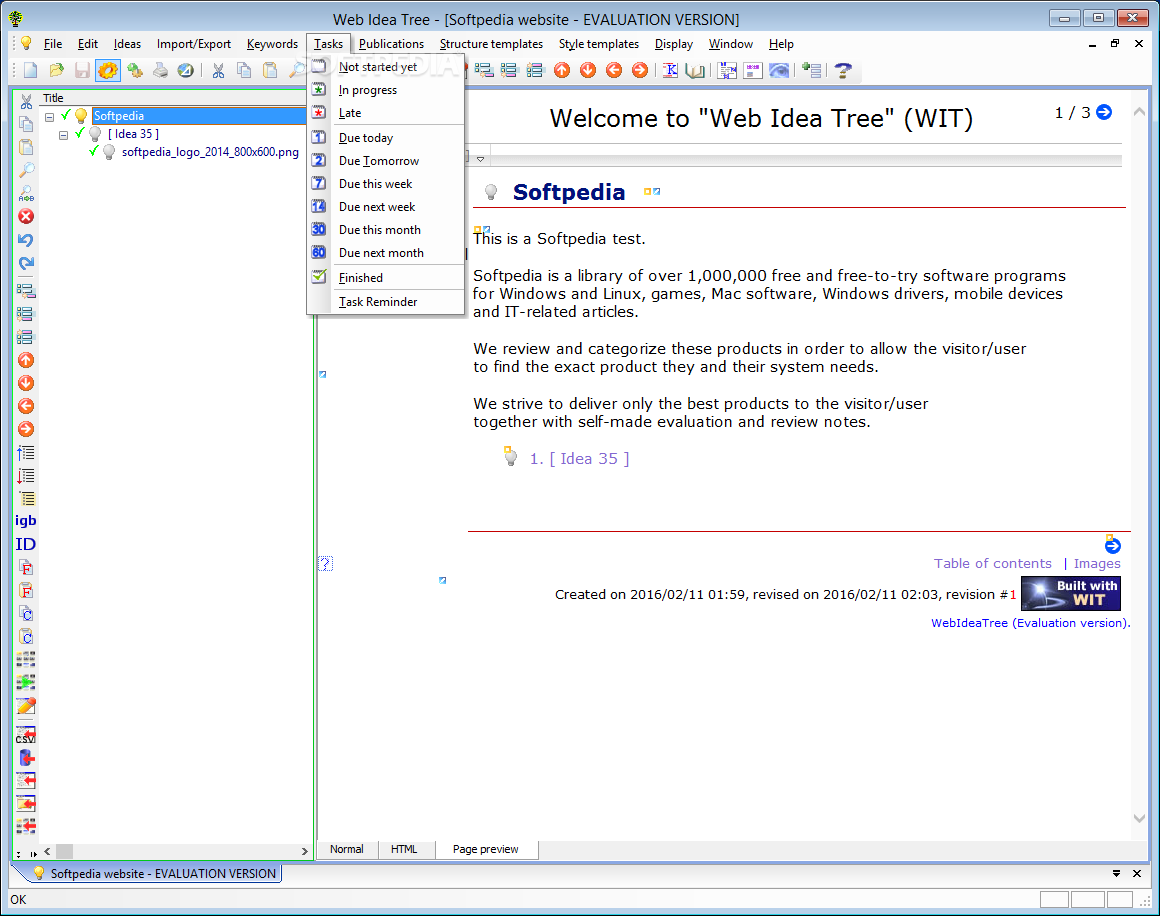This screenshot has height=916, width=1160.
Task: Click the sidebar magnifier search icon
Action: tap(26, 170)
